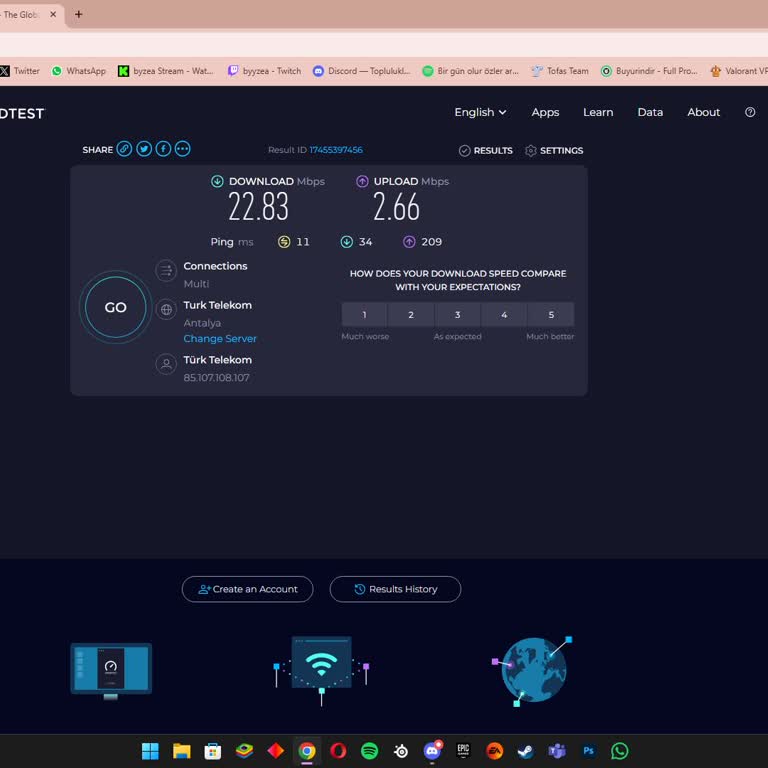This screenshot has width=768, height=768.
Task: Open the Apps menu item
Action: click(x=545, y=112)
